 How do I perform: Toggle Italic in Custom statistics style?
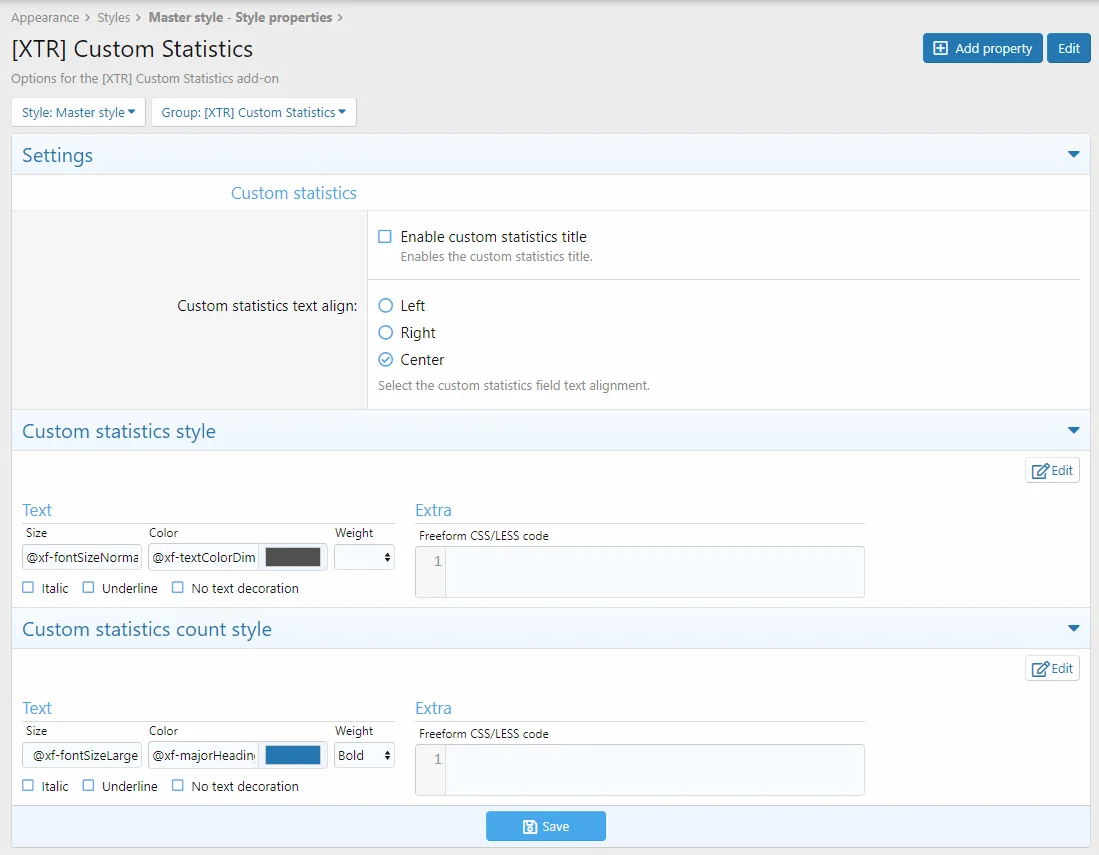(28, 588)
